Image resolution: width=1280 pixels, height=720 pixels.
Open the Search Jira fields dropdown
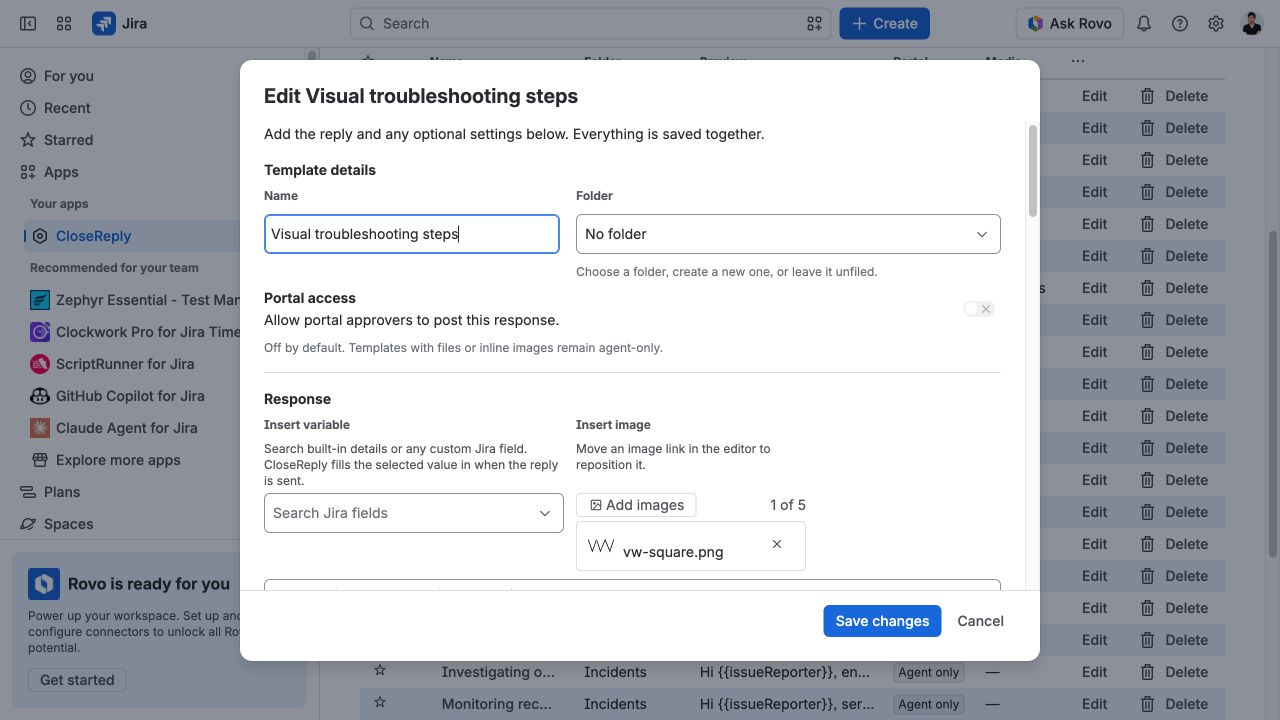tap(414, 513)
